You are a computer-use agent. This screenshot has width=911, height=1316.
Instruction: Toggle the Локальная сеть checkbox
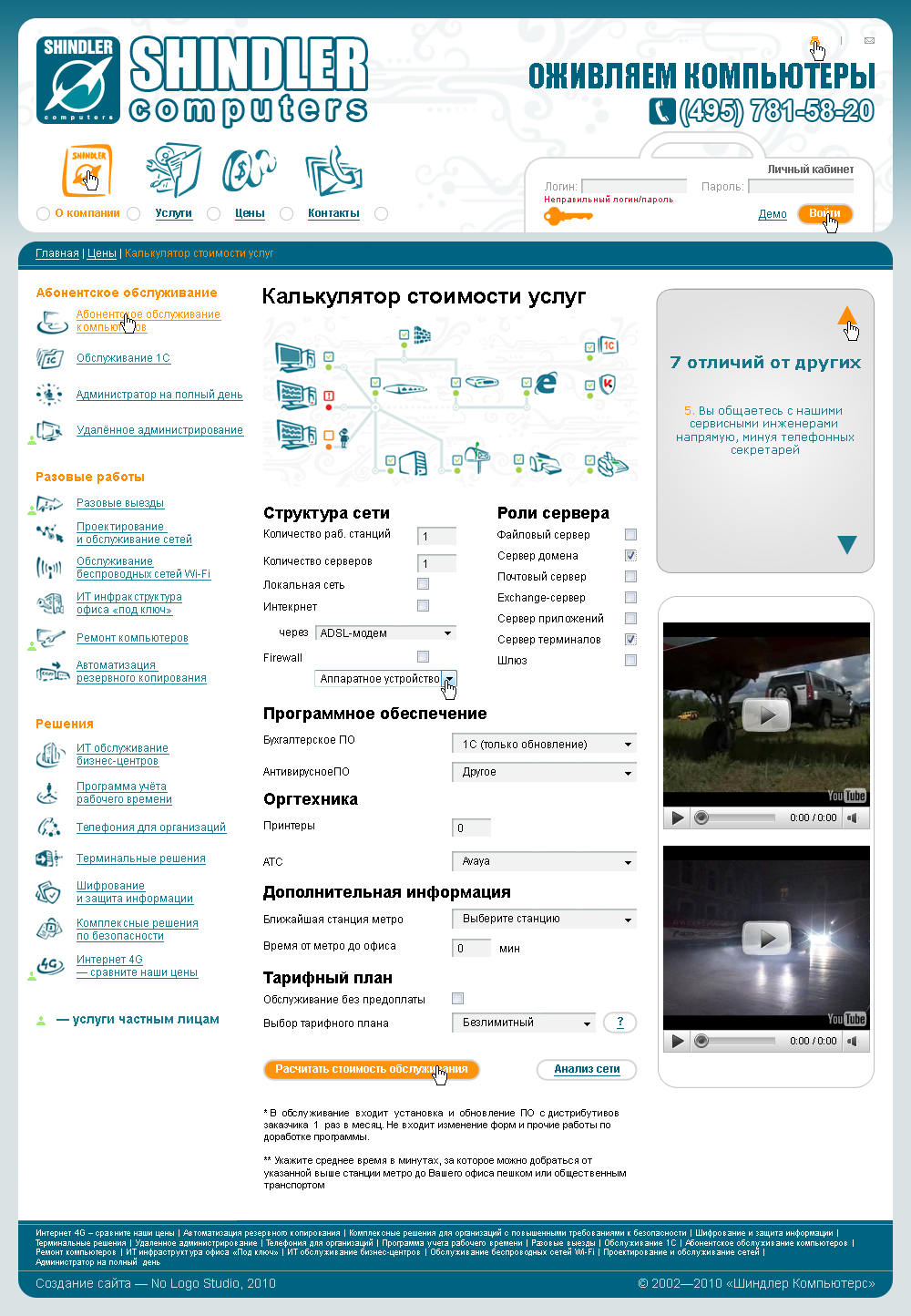[423, 584]
